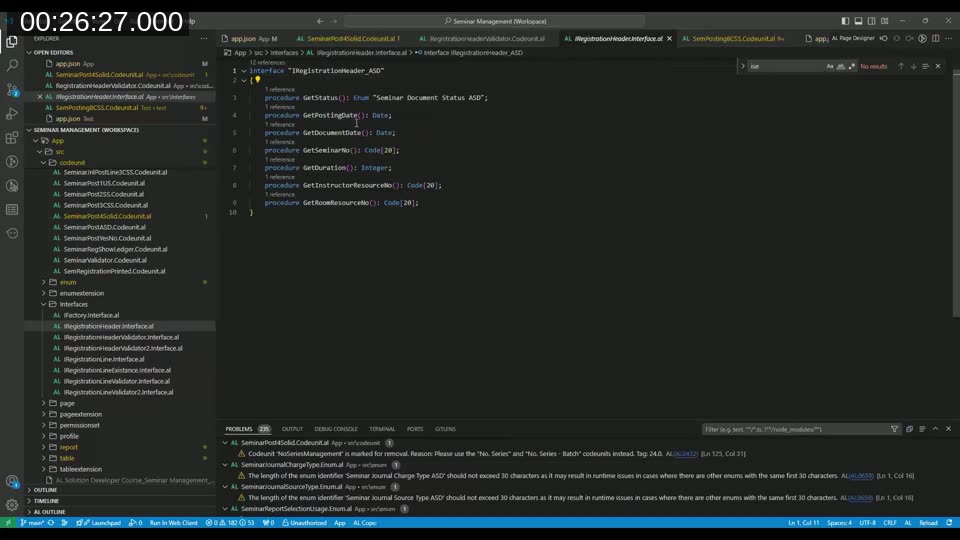Toggle bottom panel layout icon
This screenshot has height=540, width=960.
[858, 21]
